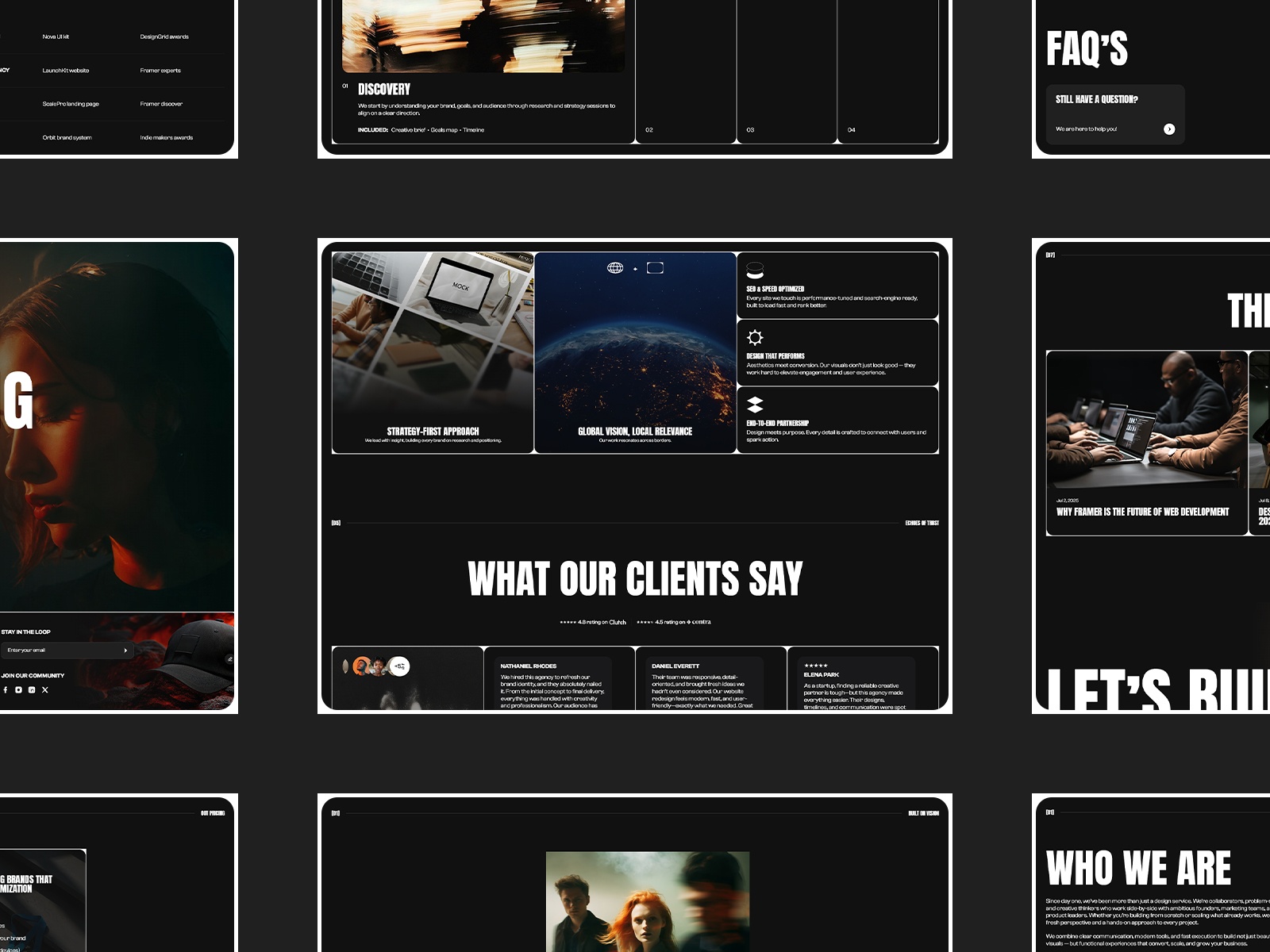Select the Our Pricing section label
1270x952 pixels.
tap(213, 812)
